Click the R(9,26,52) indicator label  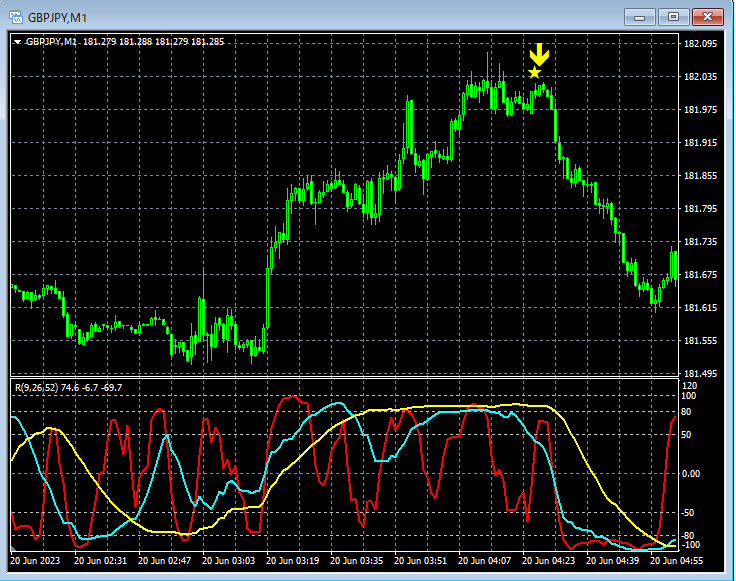[x=37, y=388]
